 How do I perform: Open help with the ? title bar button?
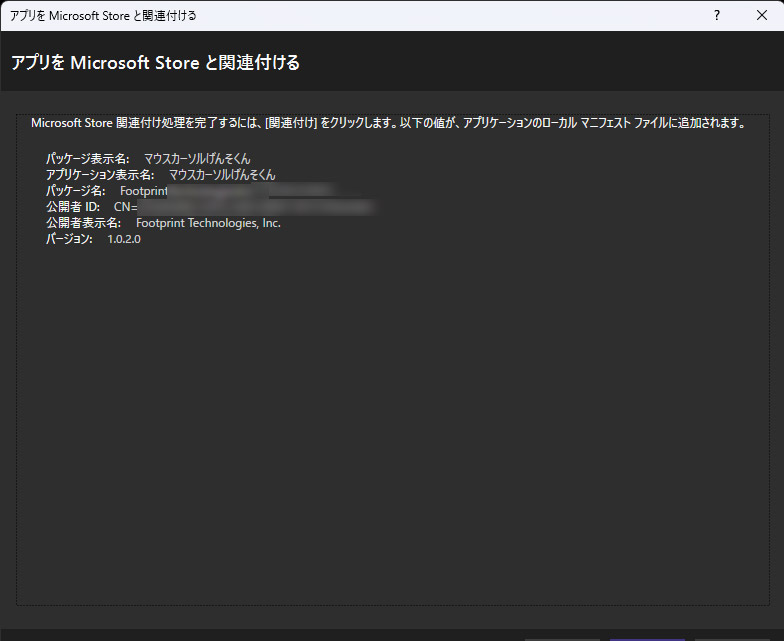coord(716,16)
